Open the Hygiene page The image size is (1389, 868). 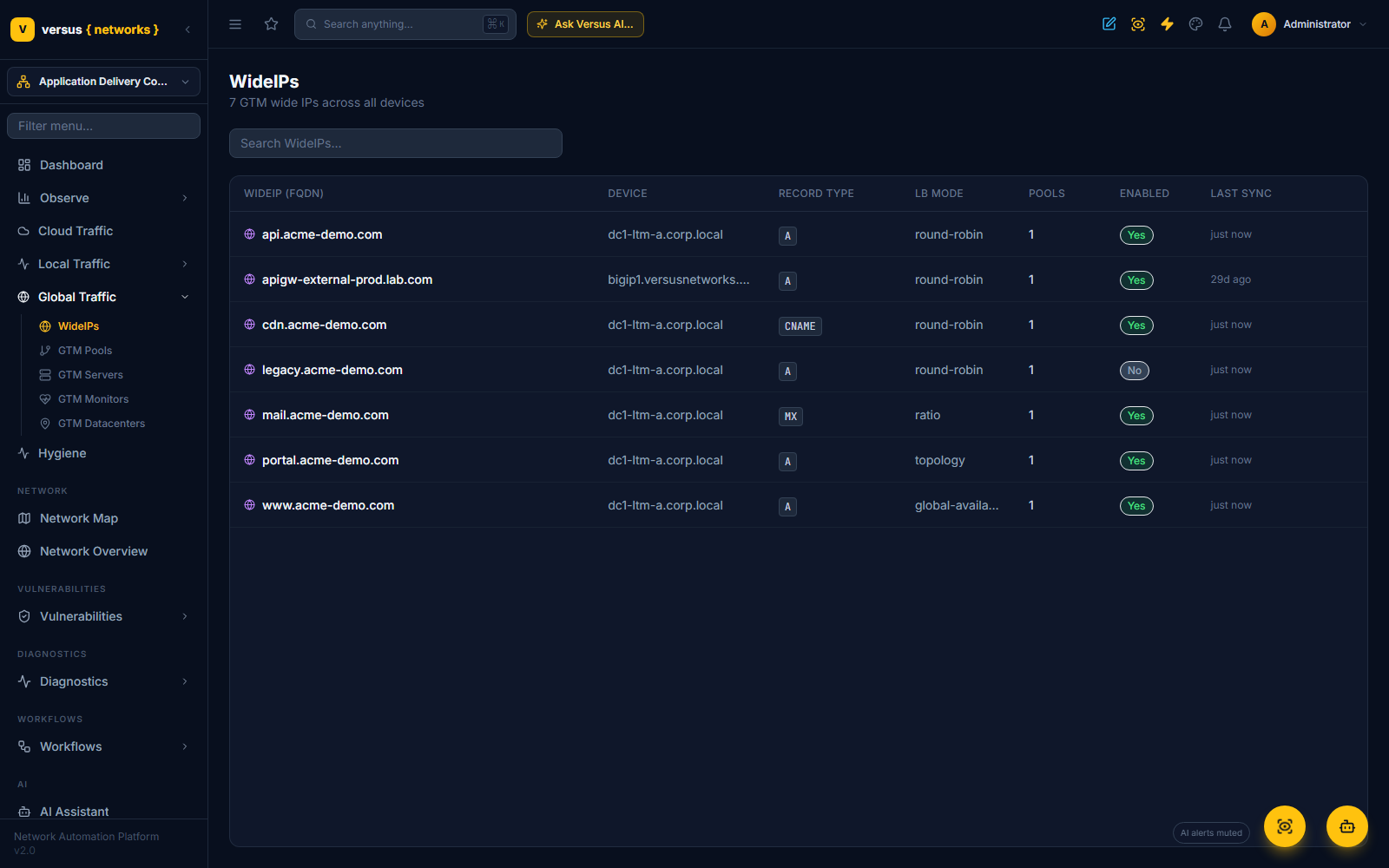[x=104, y=453]
